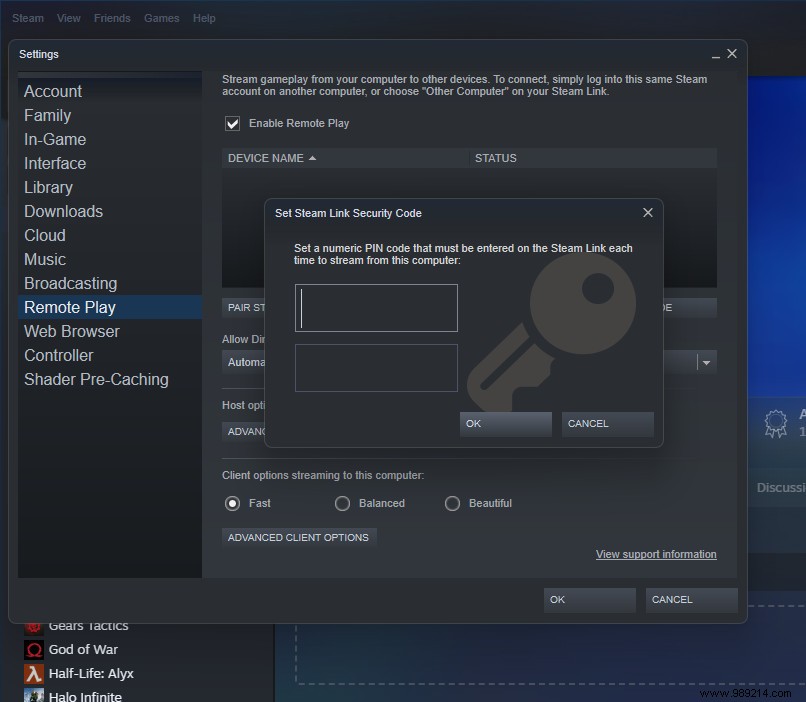Viewport: 806px width, 702px height.
Task: Open the Friends menu
Action: (x=112, y=17)
